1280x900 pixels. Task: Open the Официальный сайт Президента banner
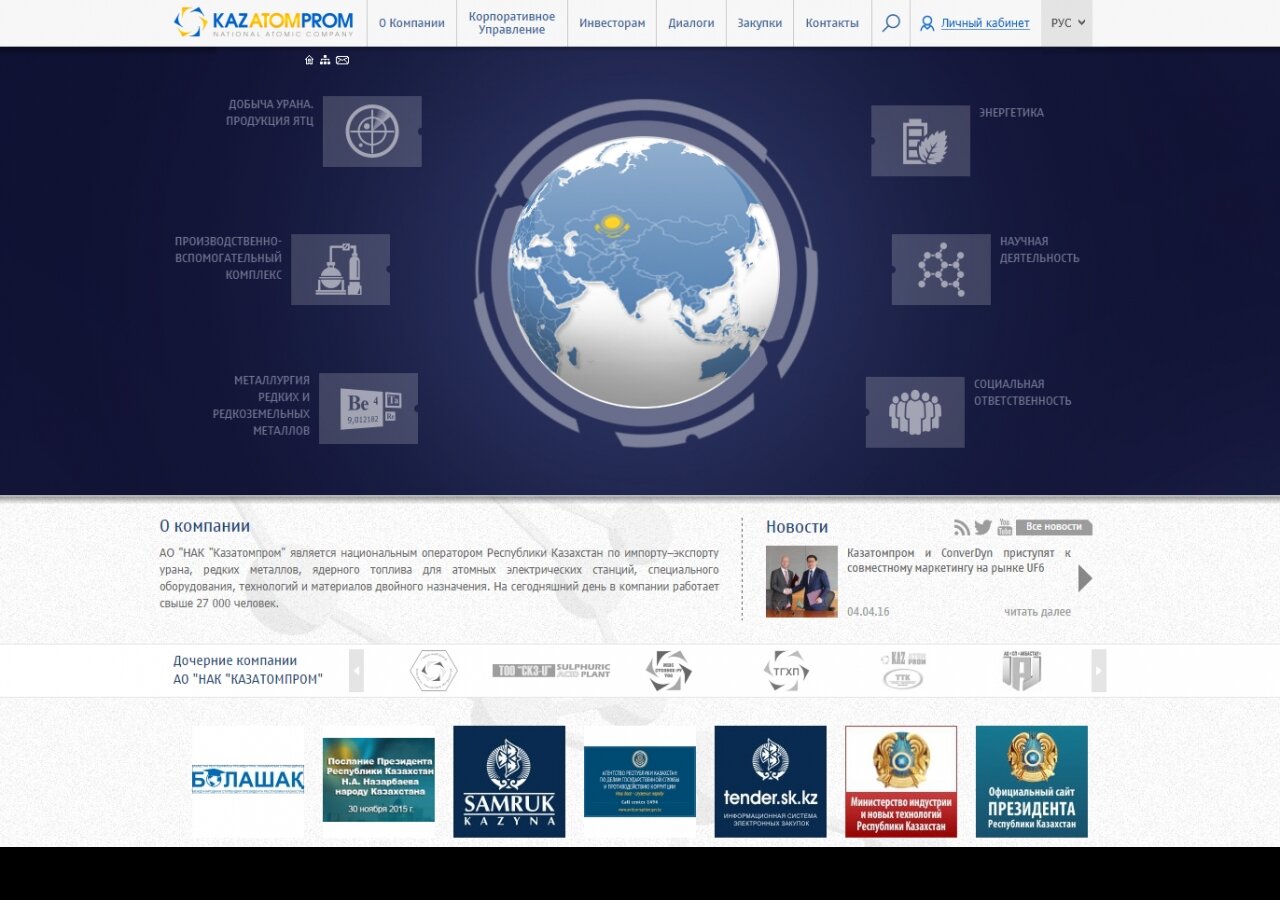[x=1032, y=781]
